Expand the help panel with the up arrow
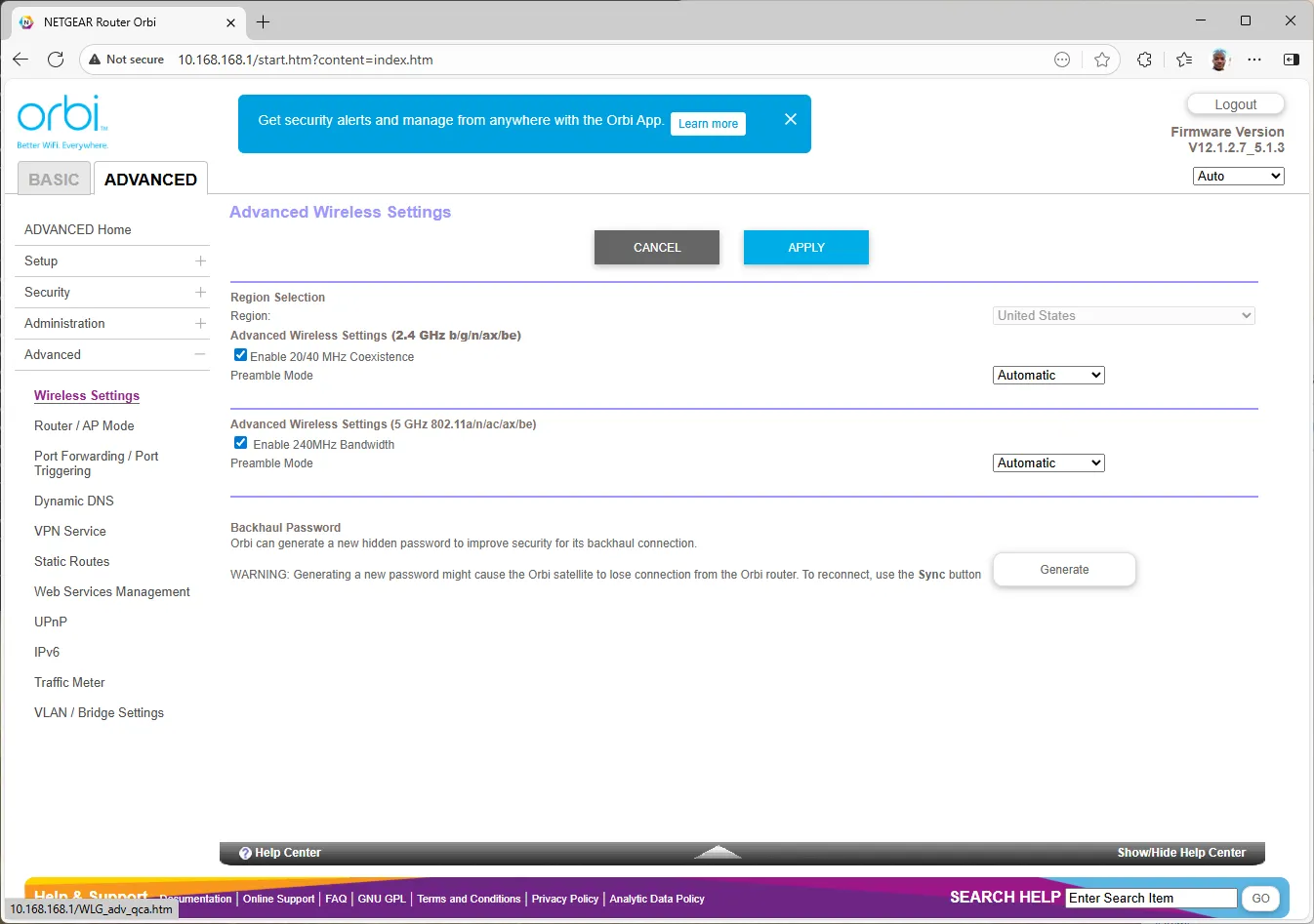 (x=718, y=852)
